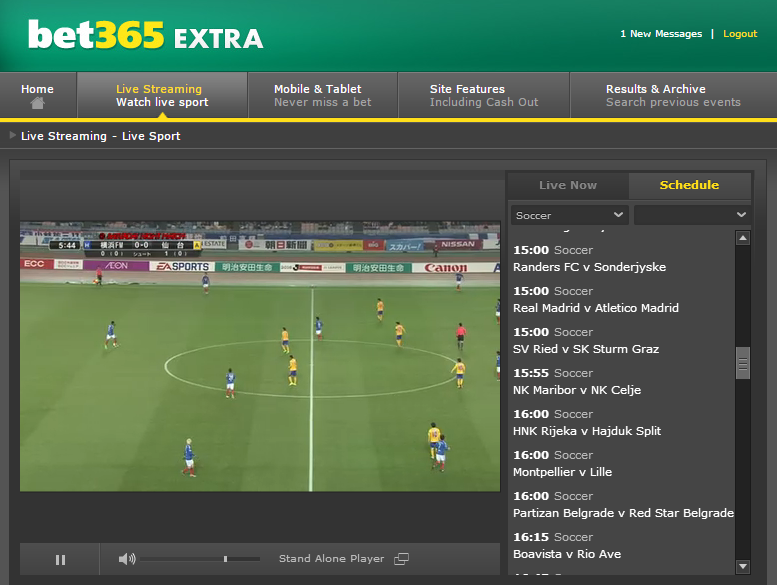Screen dimensions: 777x585
Task: Open Results & Archive menu tab
Action: (x=673, y=96)
